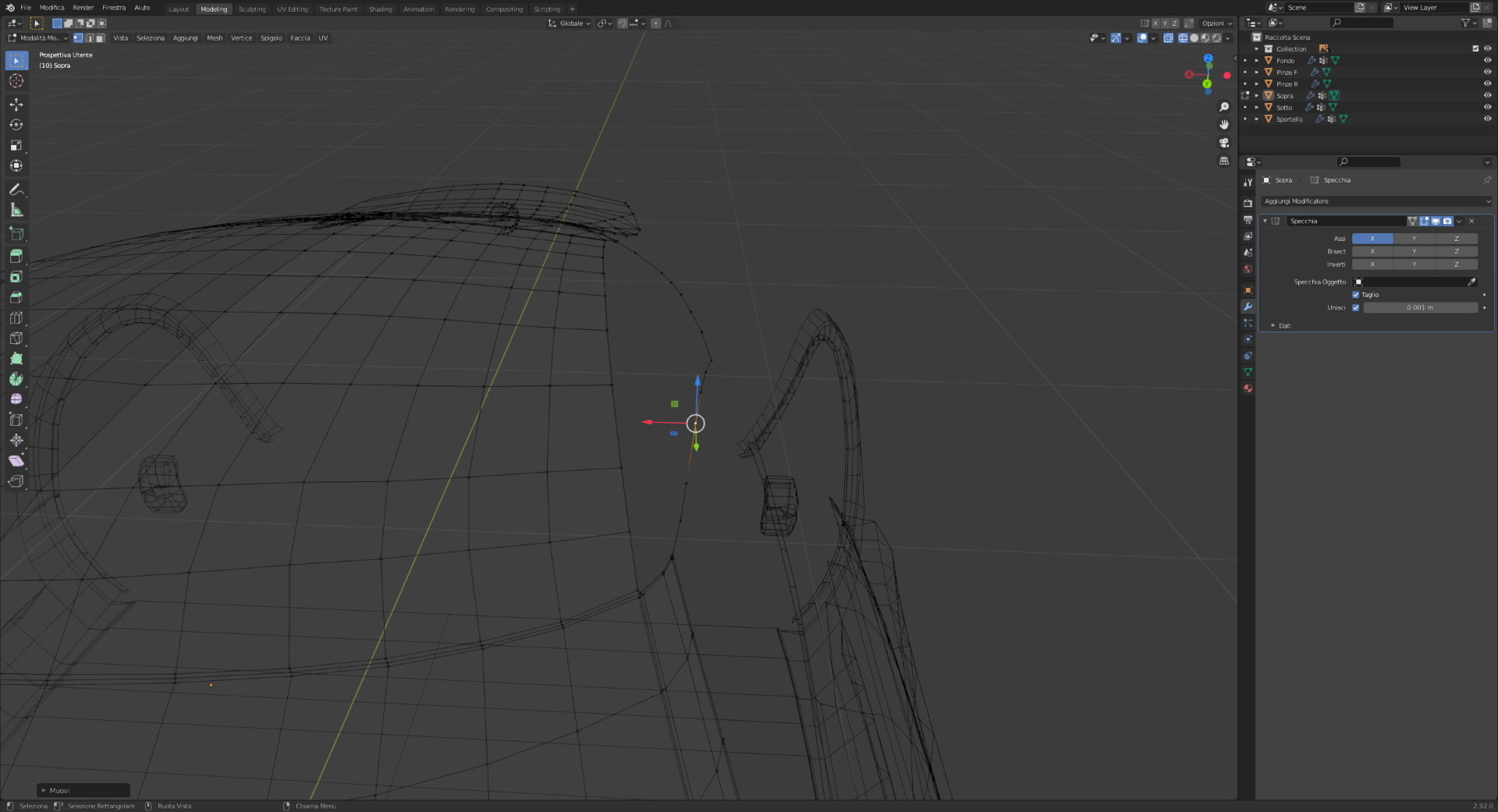Open the Modifica menu

(x=52, y=8)
